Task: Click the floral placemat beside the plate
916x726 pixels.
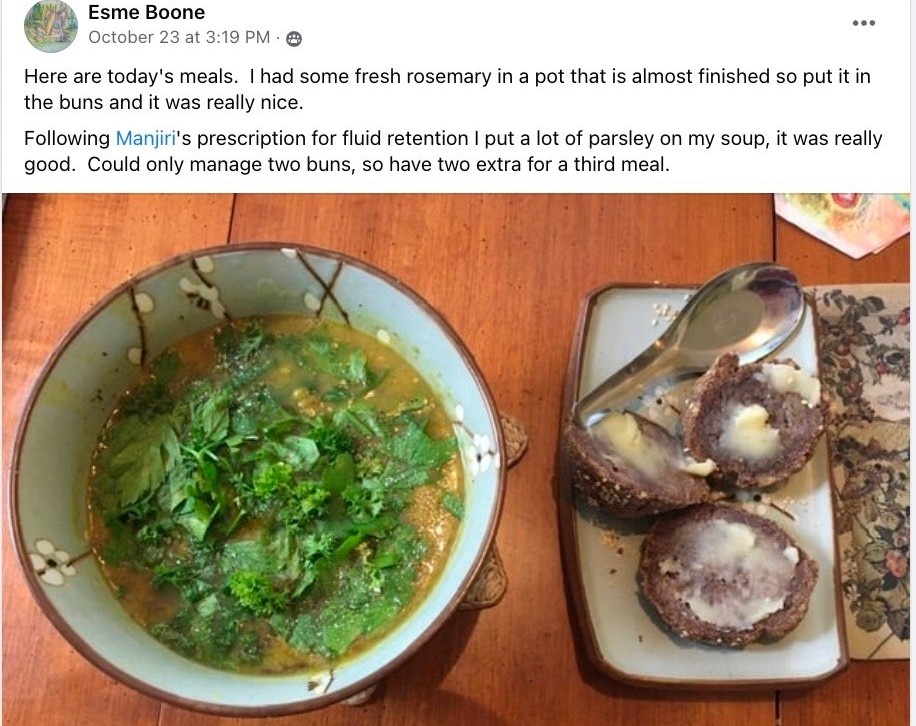Action: pos(865,467)
